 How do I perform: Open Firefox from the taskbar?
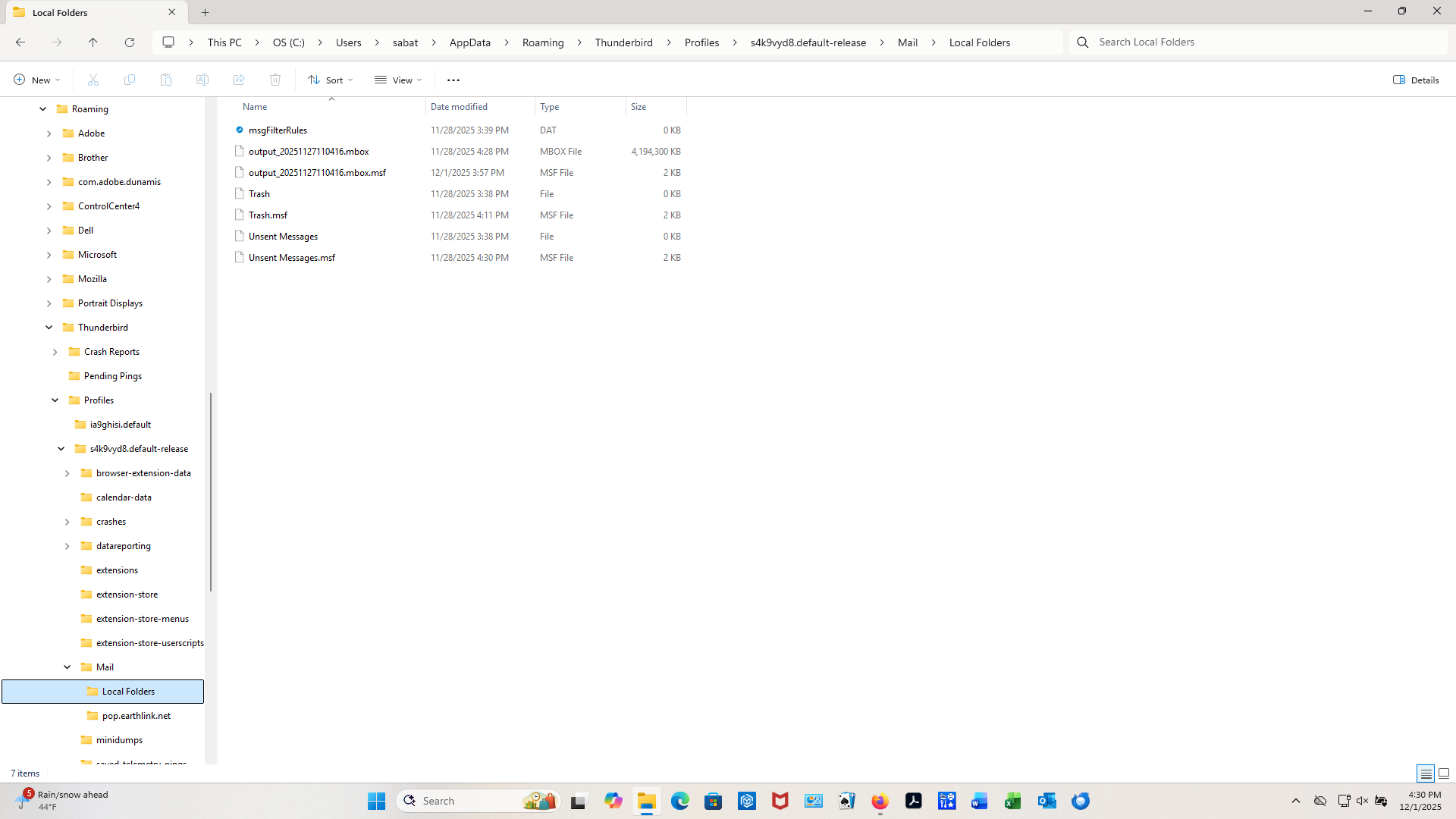click(880, 801)
